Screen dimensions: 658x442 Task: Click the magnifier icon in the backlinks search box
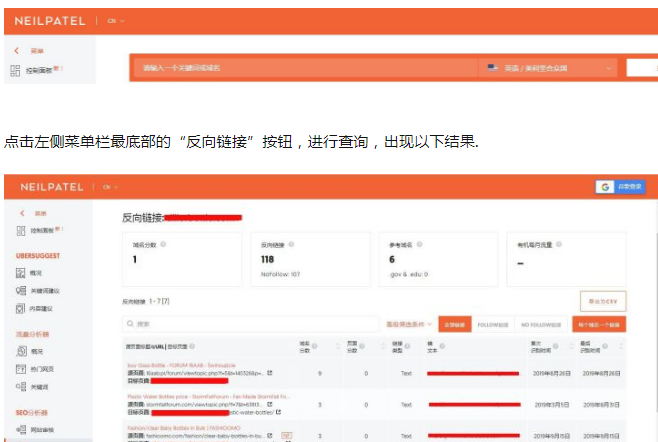pos(130,324)
